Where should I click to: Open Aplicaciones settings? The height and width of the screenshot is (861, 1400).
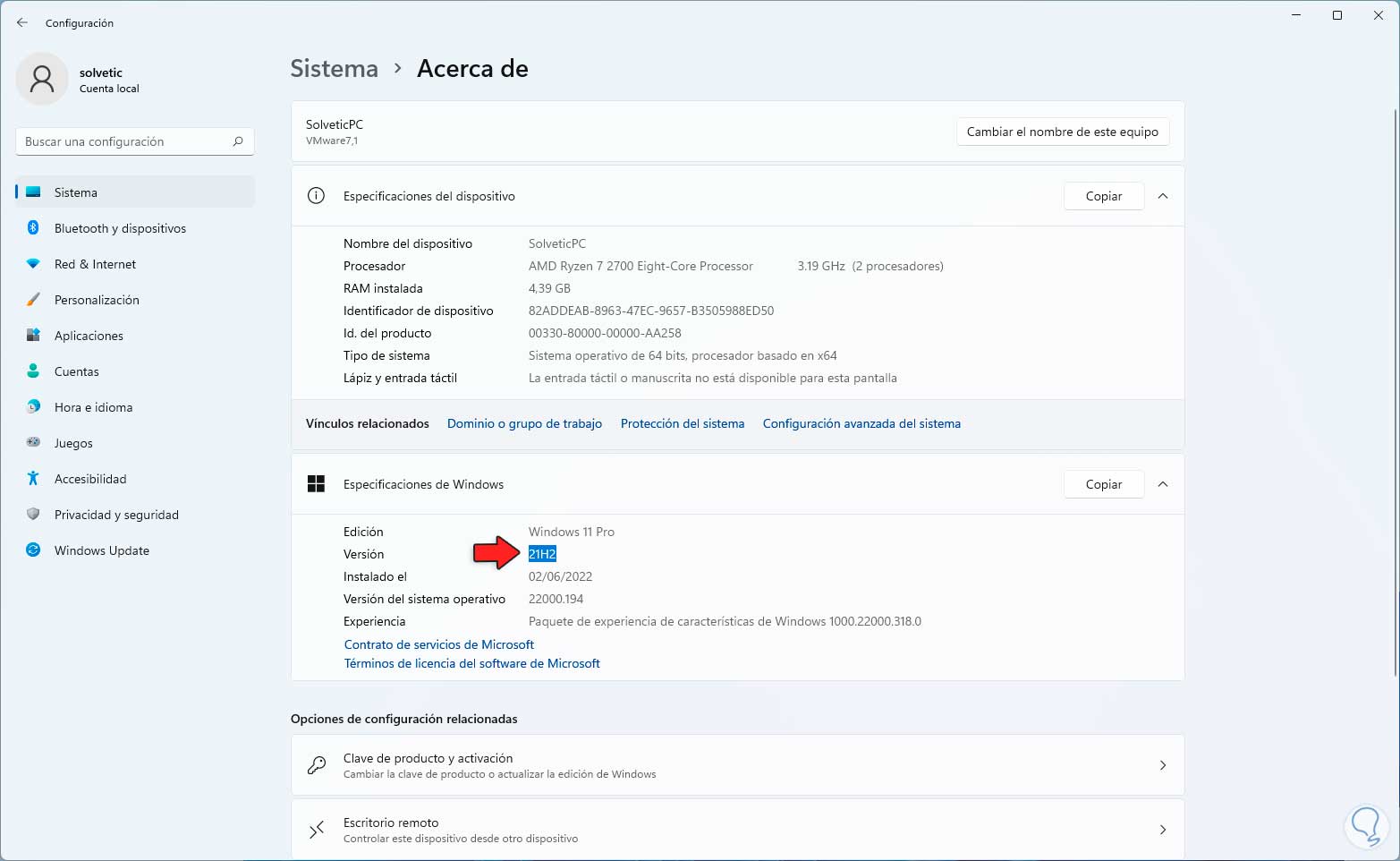click(135, 336)
